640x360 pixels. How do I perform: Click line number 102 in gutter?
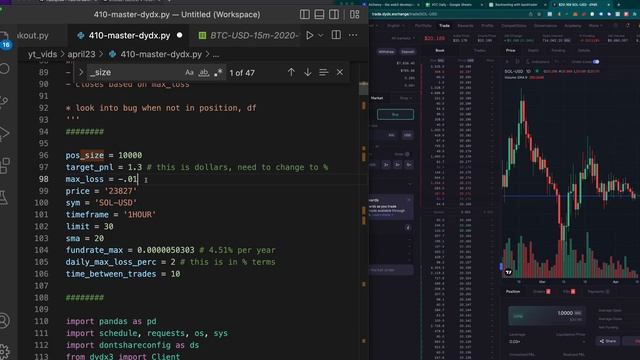click(x=41, y=226)
